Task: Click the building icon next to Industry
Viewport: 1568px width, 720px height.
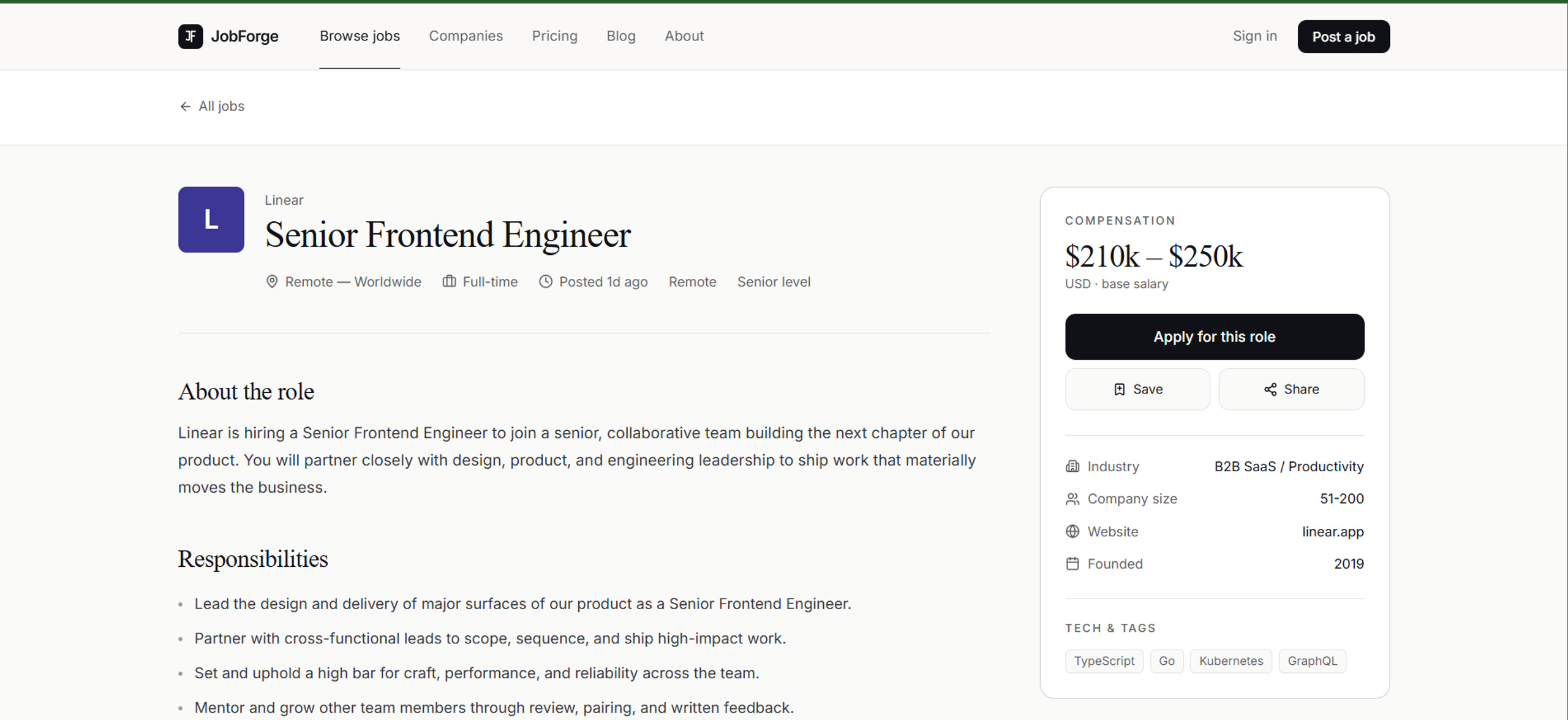Action: [1072, 466]
